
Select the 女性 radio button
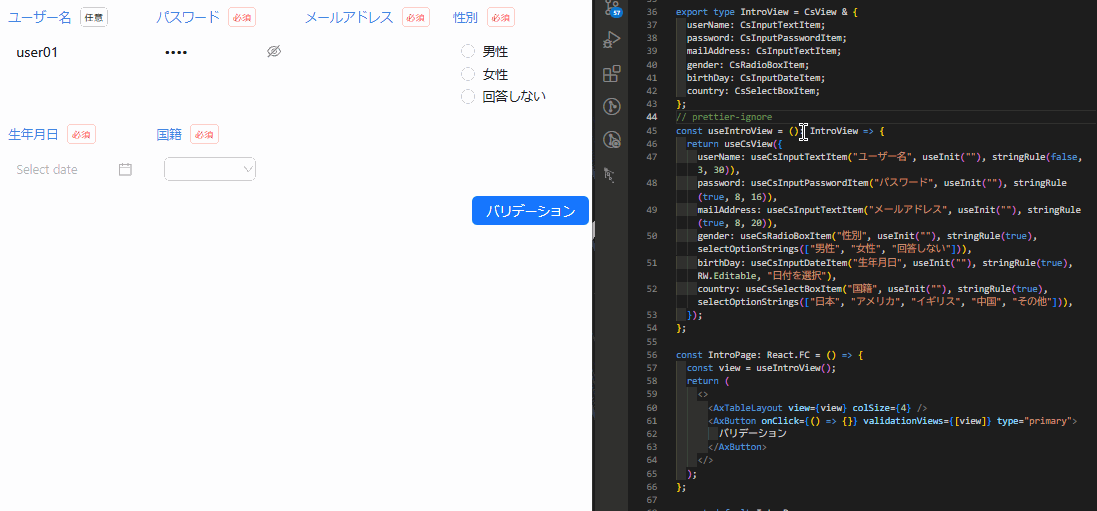(x=467, y=74)
